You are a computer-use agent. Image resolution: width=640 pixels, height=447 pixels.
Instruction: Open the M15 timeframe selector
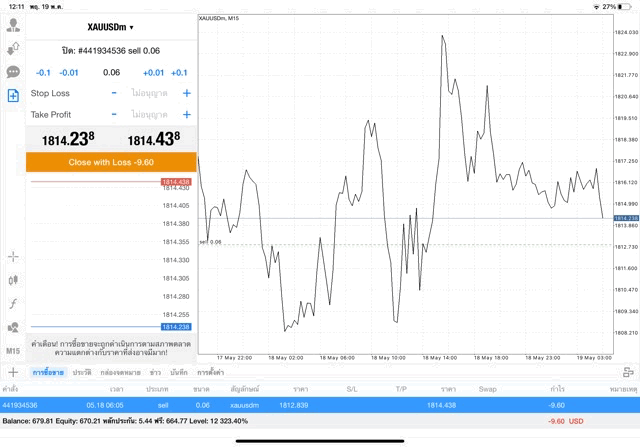(13, 351)
